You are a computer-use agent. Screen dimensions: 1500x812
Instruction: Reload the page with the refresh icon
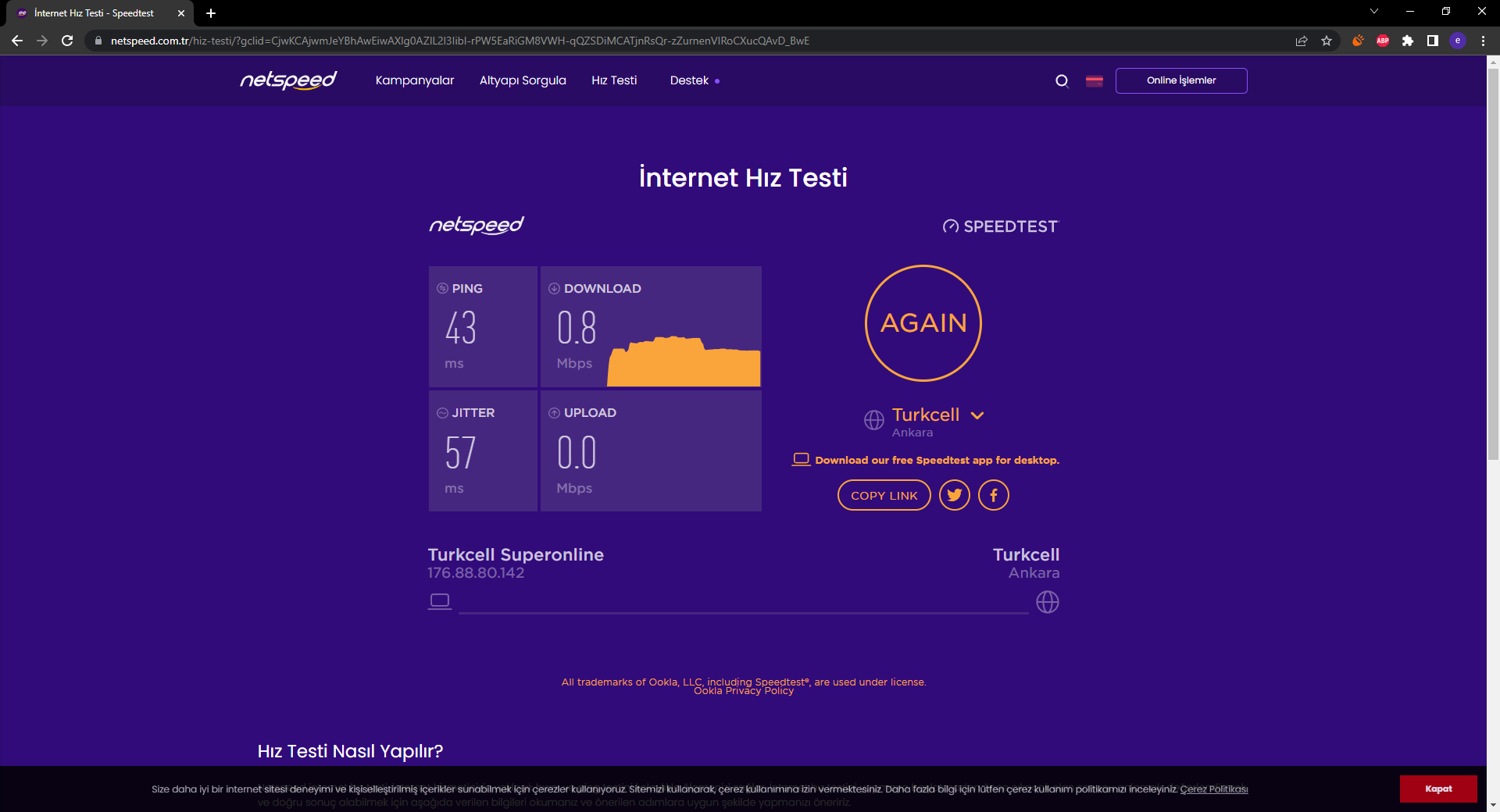[67, 41]
